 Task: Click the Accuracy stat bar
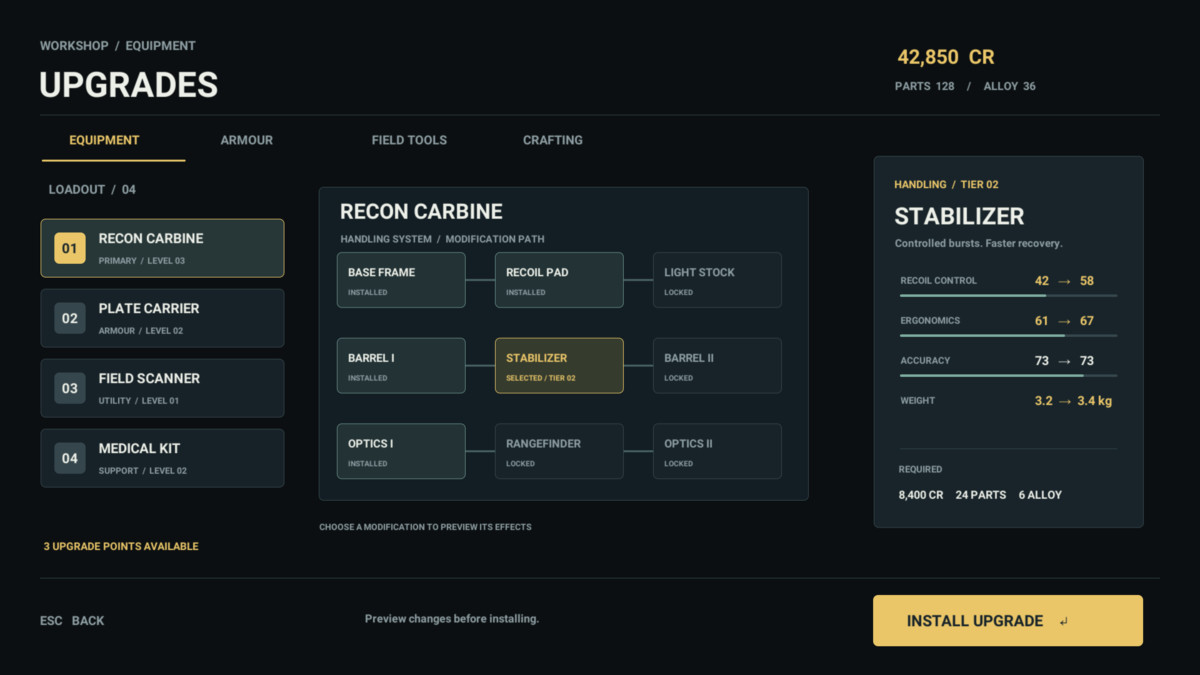point(1008,376)
